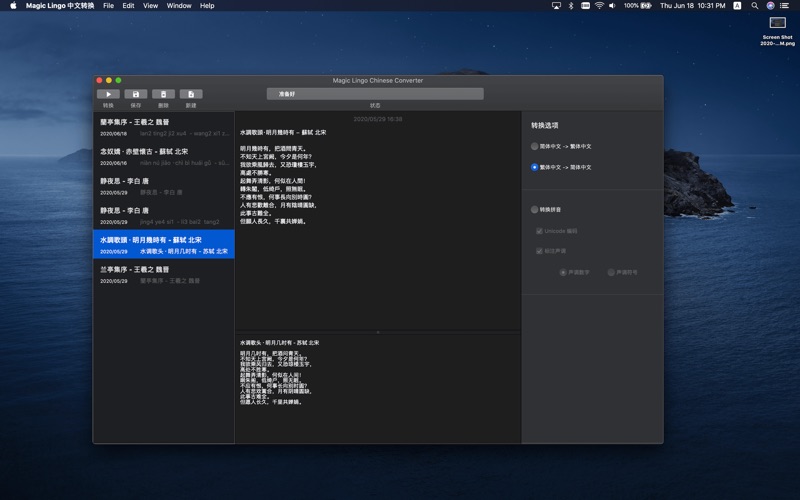Click the delete (删除) trash icon
800x500 pixels.
coord(163,94)
